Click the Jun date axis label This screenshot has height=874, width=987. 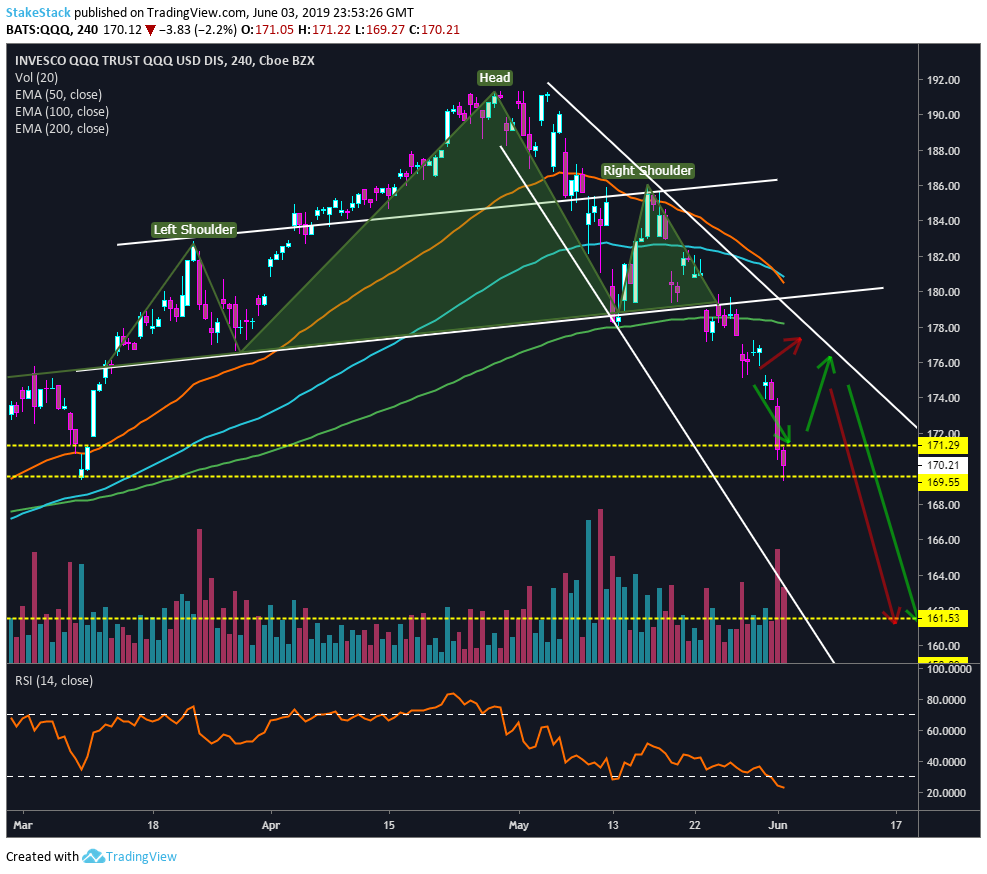pyautogui.click(x=778, y=825)
